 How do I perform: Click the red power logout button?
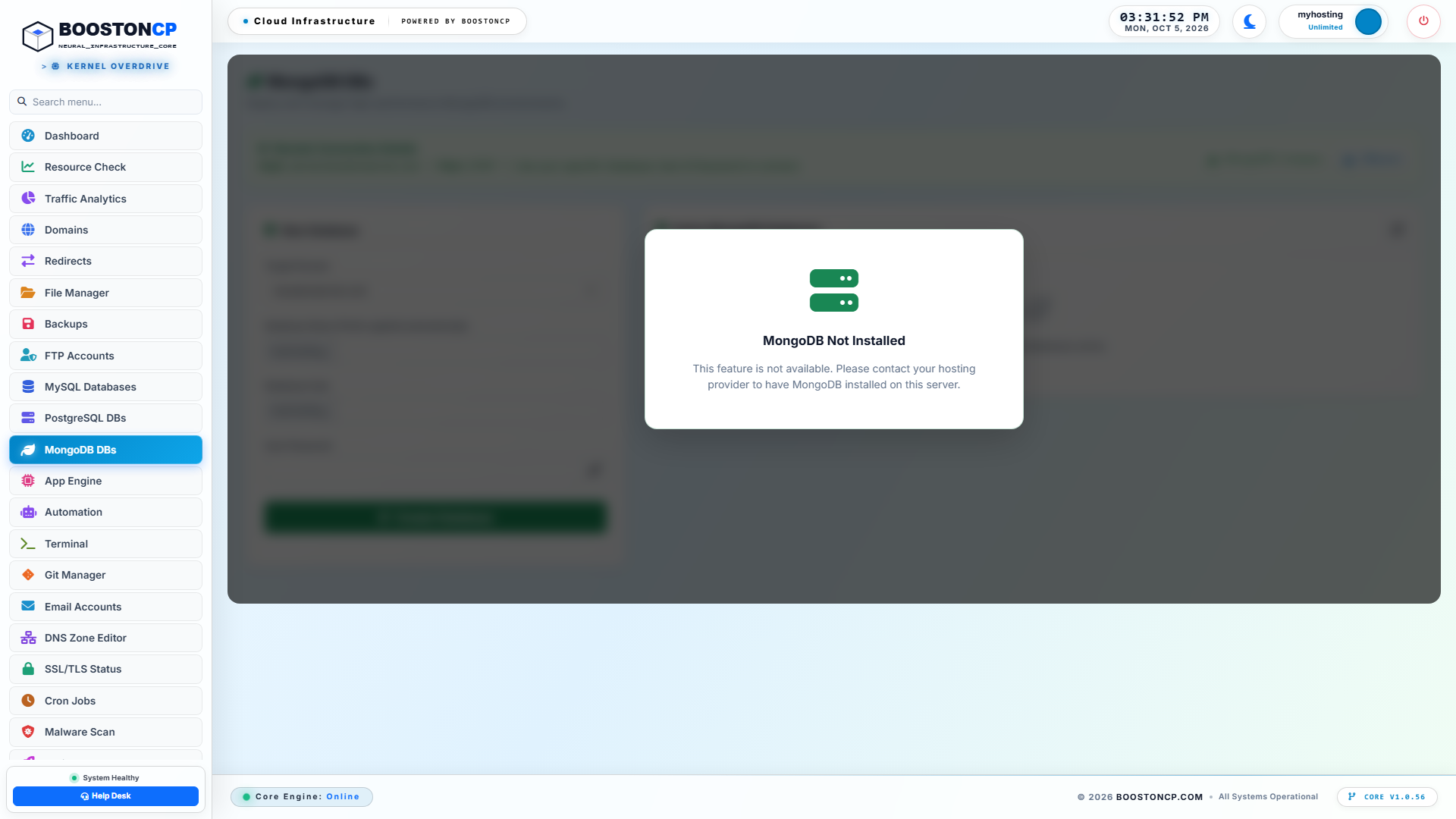tap(1423, 21)
